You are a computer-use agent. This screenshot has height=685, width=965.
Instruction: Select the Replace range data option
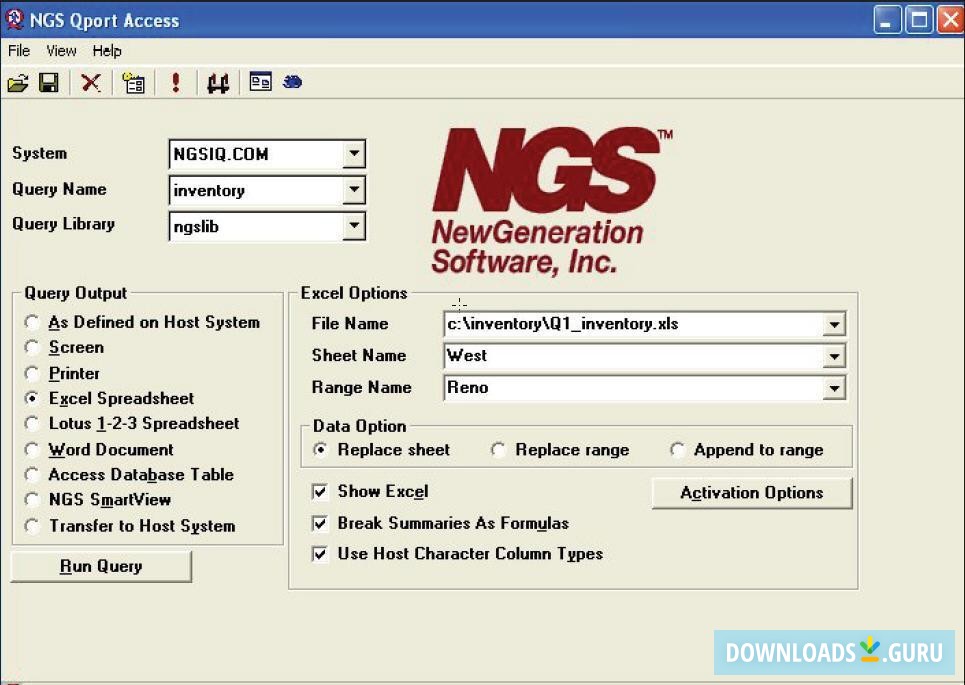click(x=498, y=450)
